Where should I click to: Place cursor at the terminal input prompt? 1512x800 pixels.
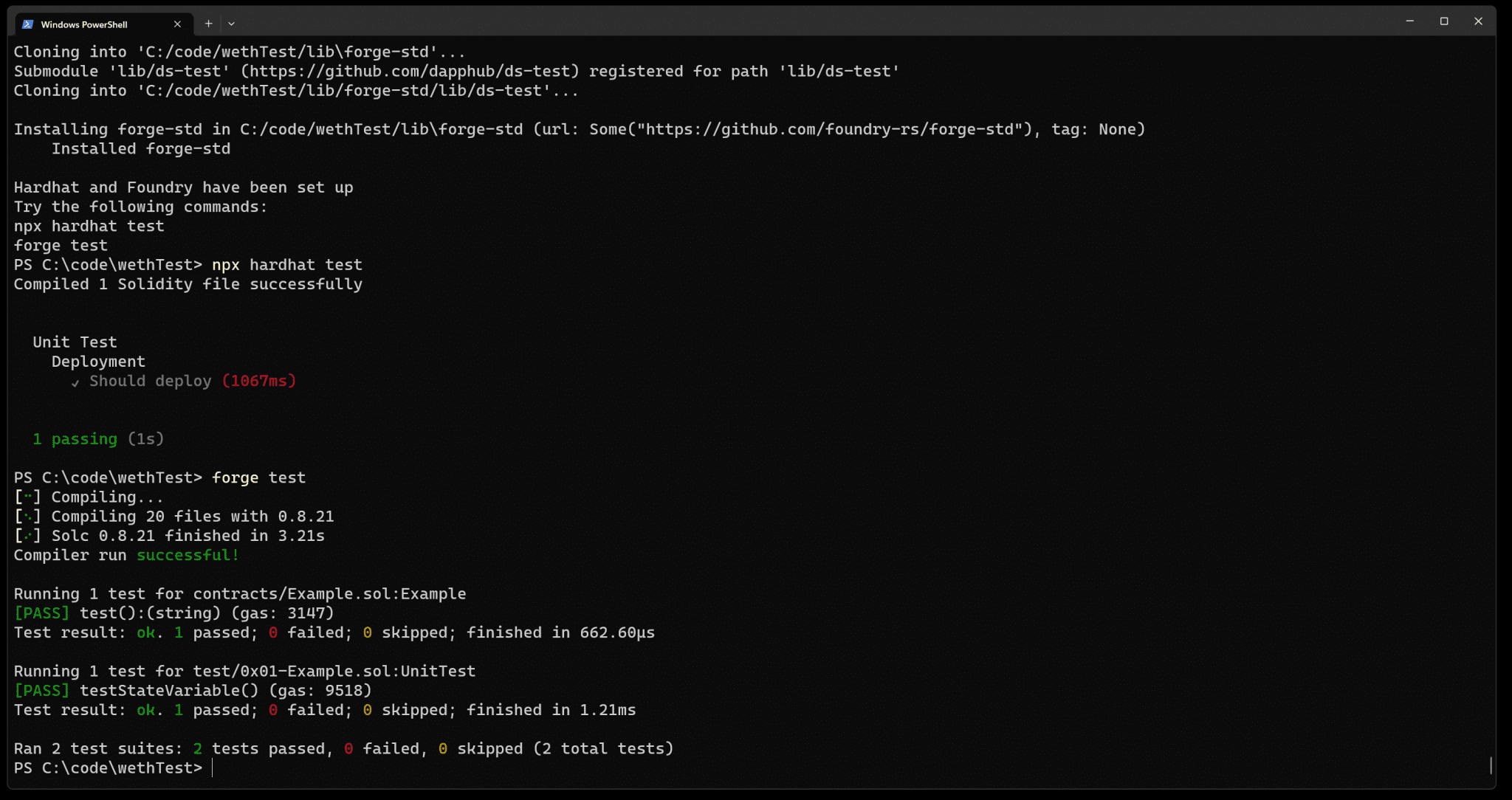tap(214, 768)
